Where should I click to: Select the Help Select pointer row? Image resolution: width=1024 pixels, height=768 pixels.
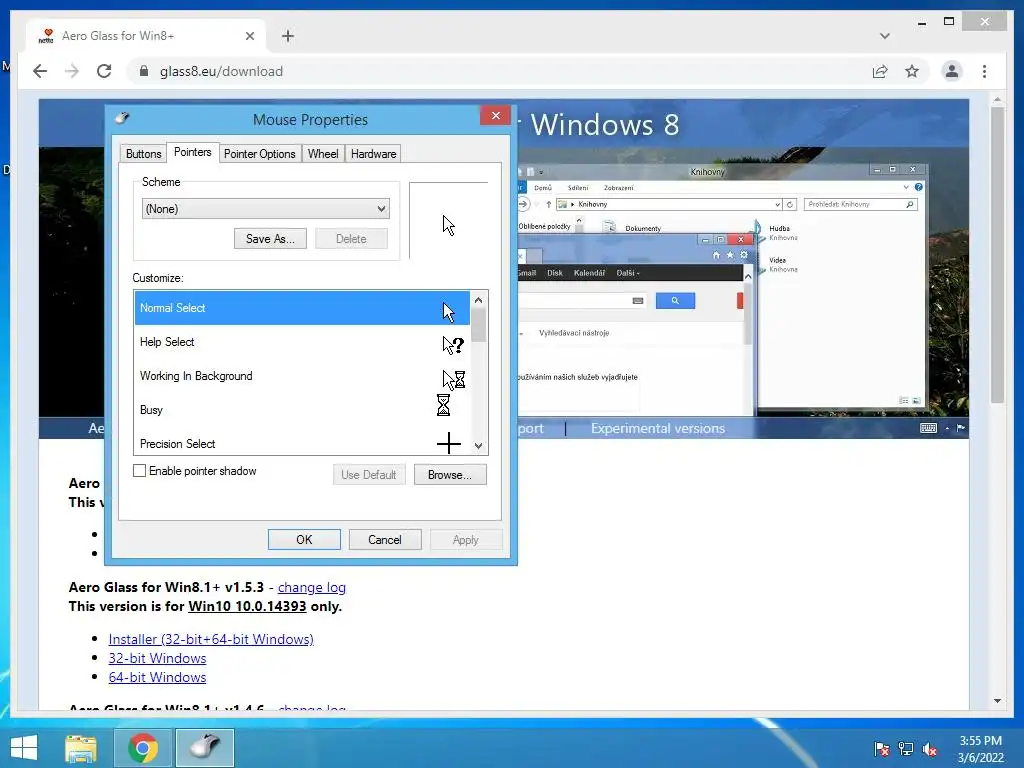pyautogui.click(x=302, y=342)
